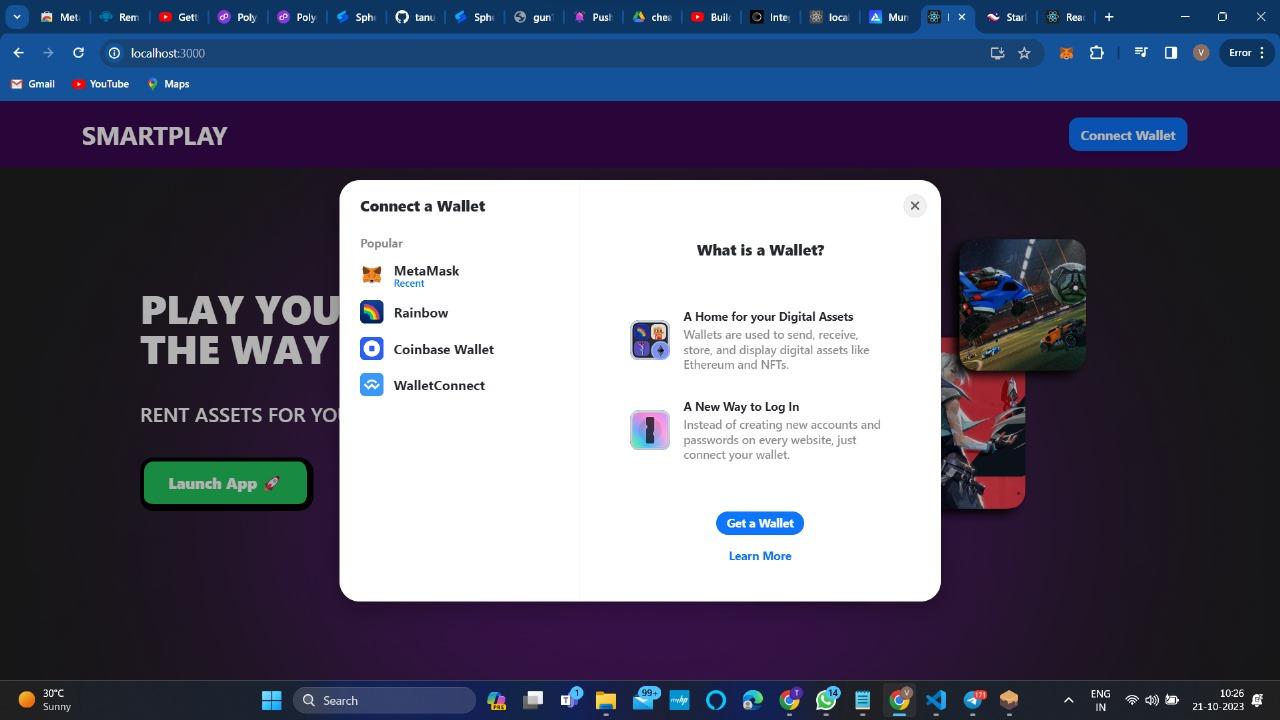Viewport: 1280px width, 720px height.
Task: Click install app icon in address bar
Action: (997, 53)
